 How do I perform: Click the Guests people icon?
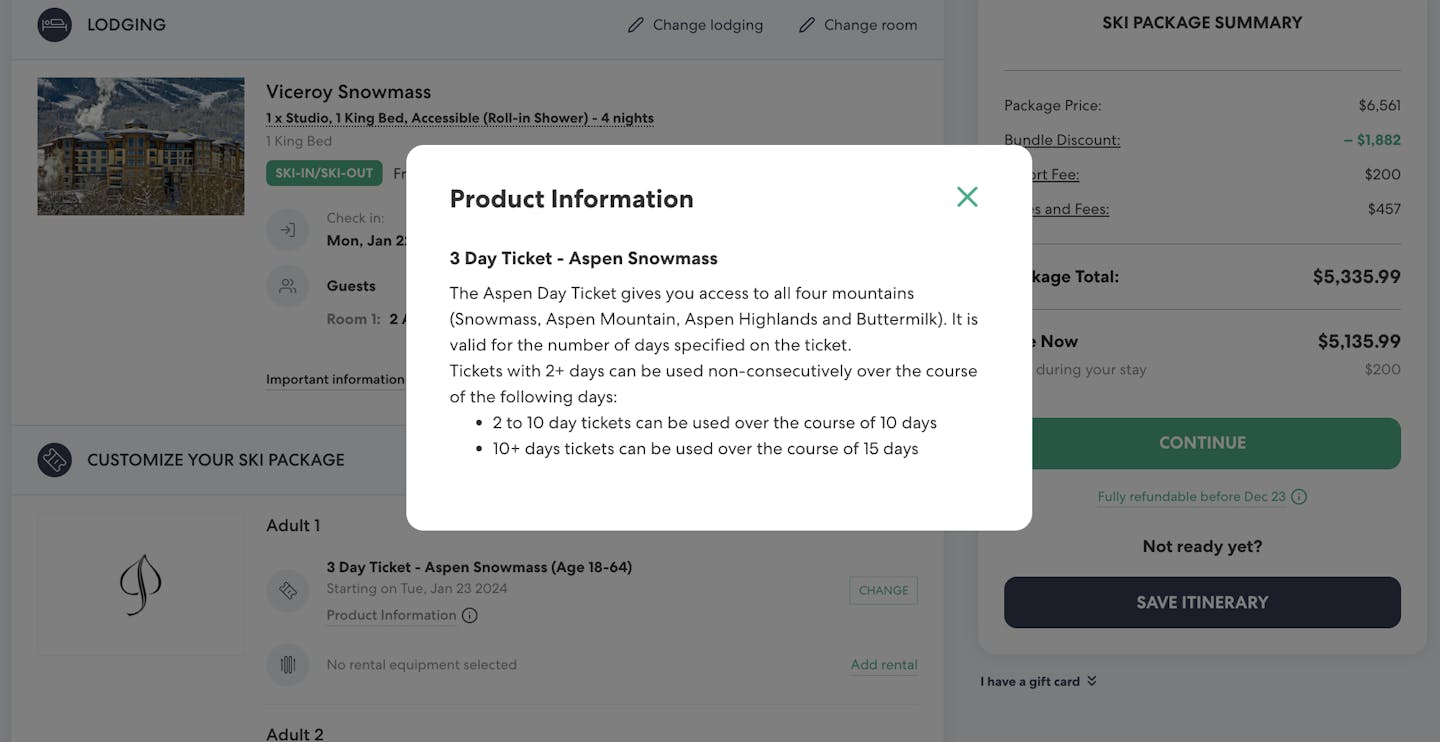pos(288,286)
